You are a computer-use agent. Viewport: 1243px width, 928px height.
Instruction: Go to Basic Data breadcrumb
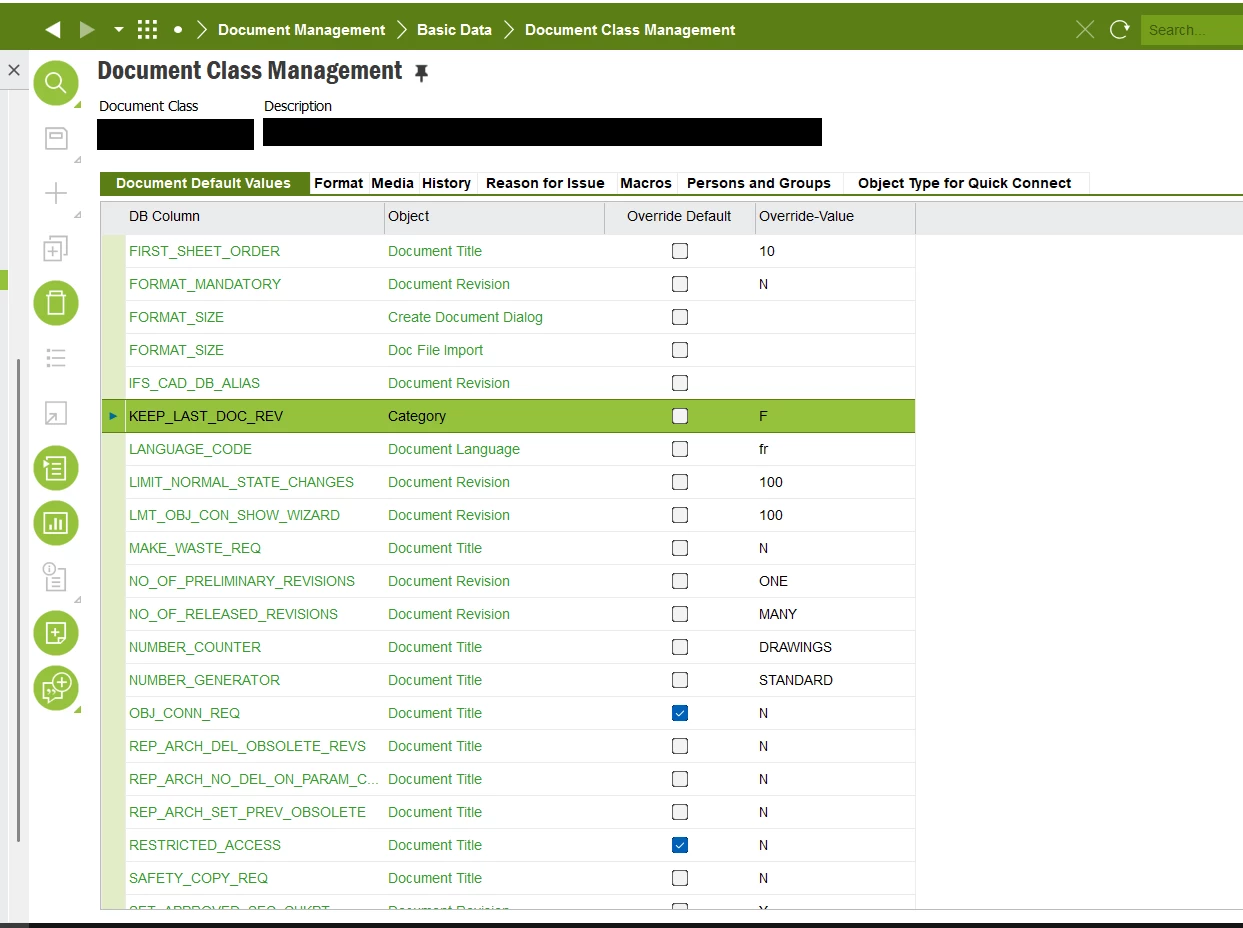pyautogui.click(x=454, y=30)
